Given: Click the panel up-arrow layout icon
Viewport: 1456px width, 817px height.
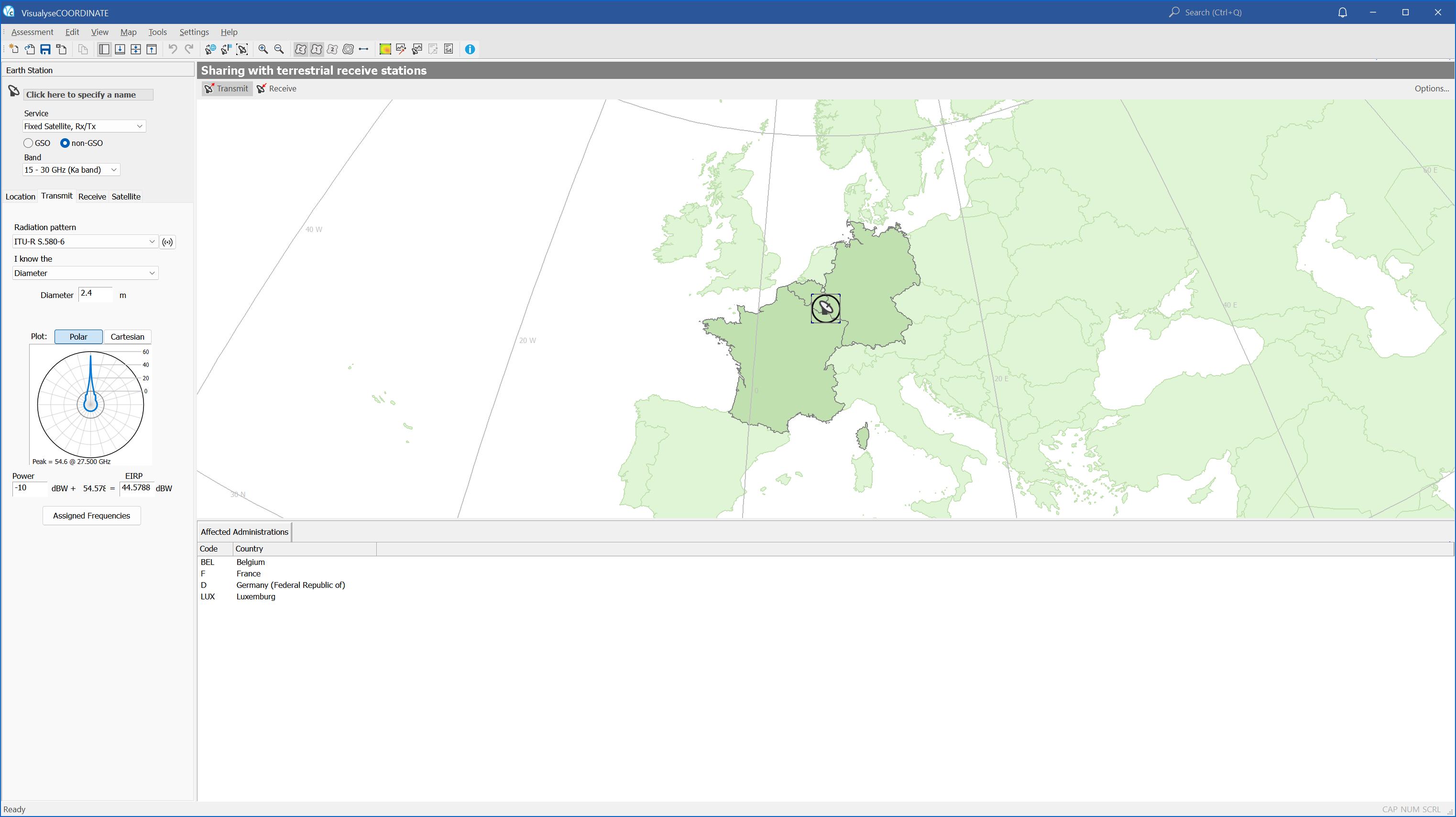Looking at the screenshot, I should tap(152, 49).
